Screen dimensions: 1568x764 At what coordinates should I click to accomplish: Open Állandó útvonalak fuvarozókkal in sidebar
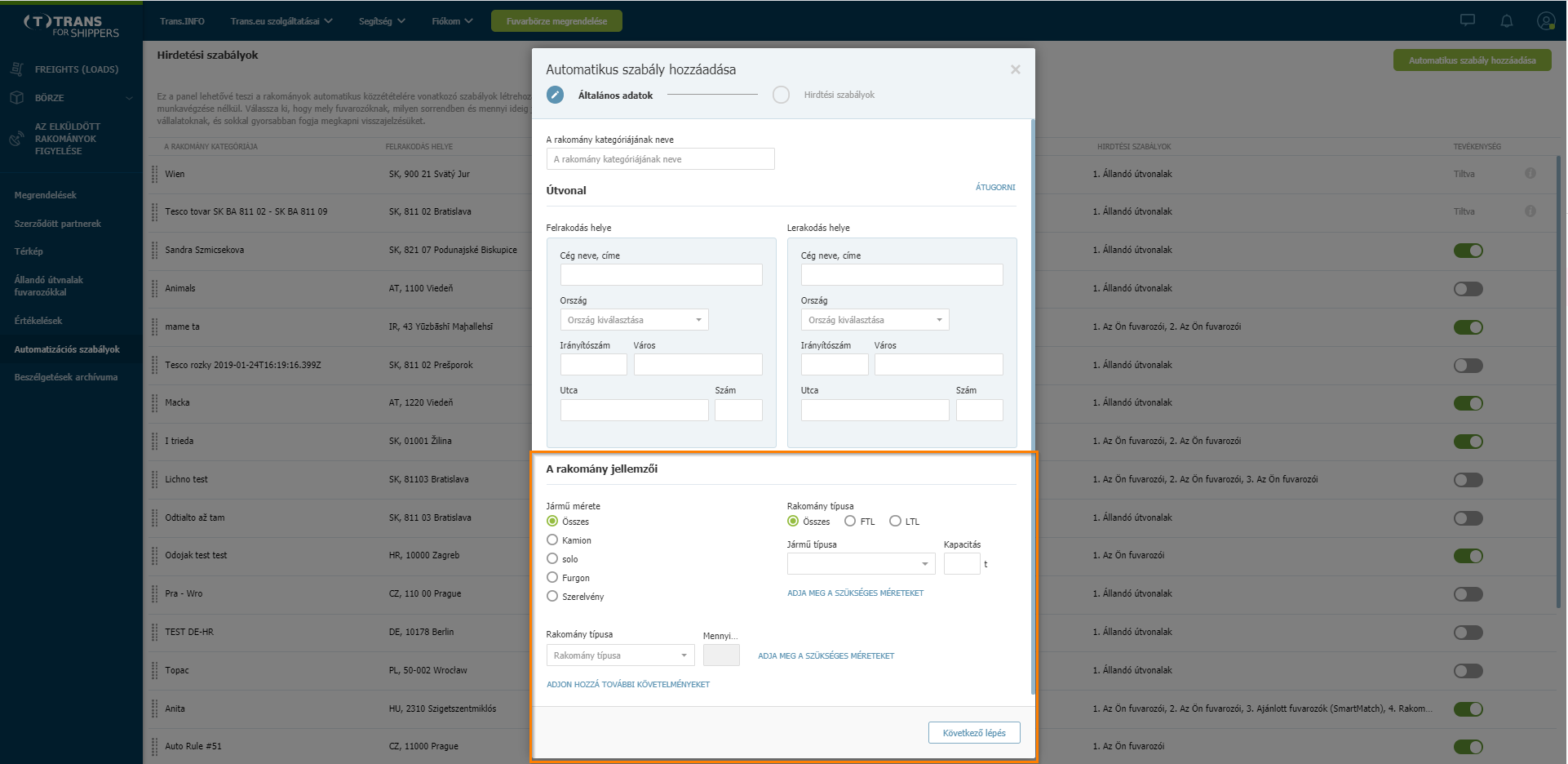point(49,286)
